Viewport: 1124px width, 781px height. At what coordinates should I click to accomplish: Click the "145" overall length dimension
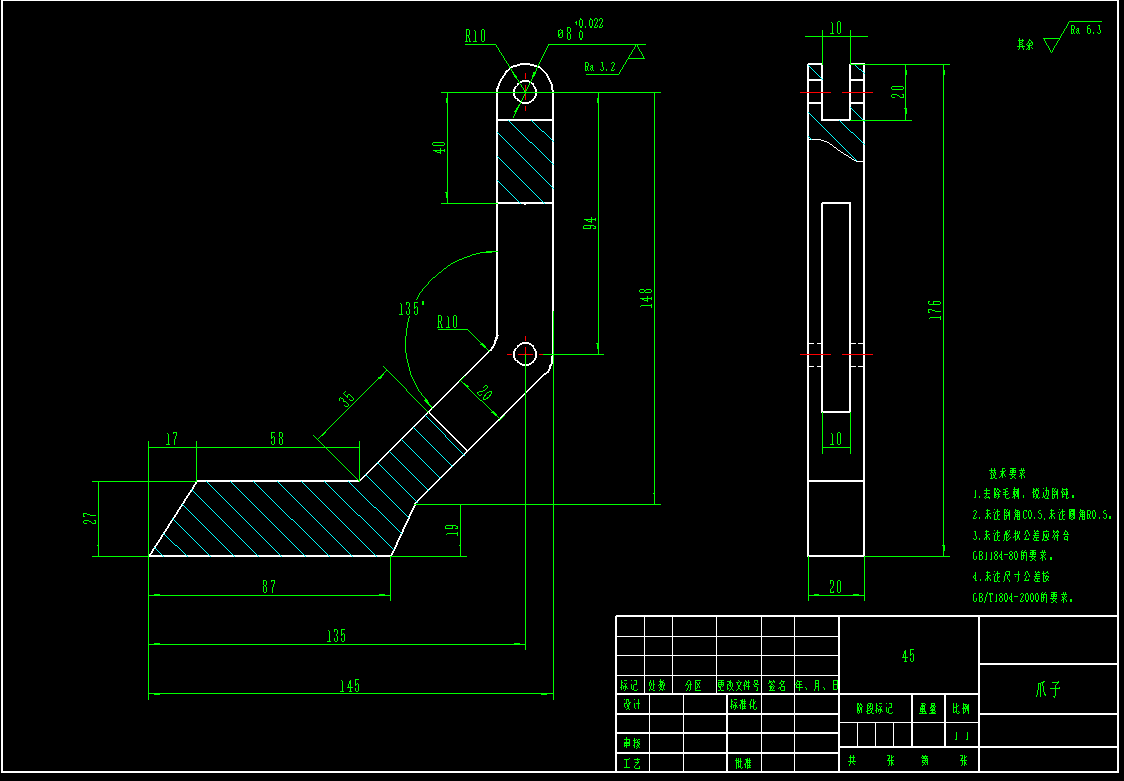(x=349, y=686)
